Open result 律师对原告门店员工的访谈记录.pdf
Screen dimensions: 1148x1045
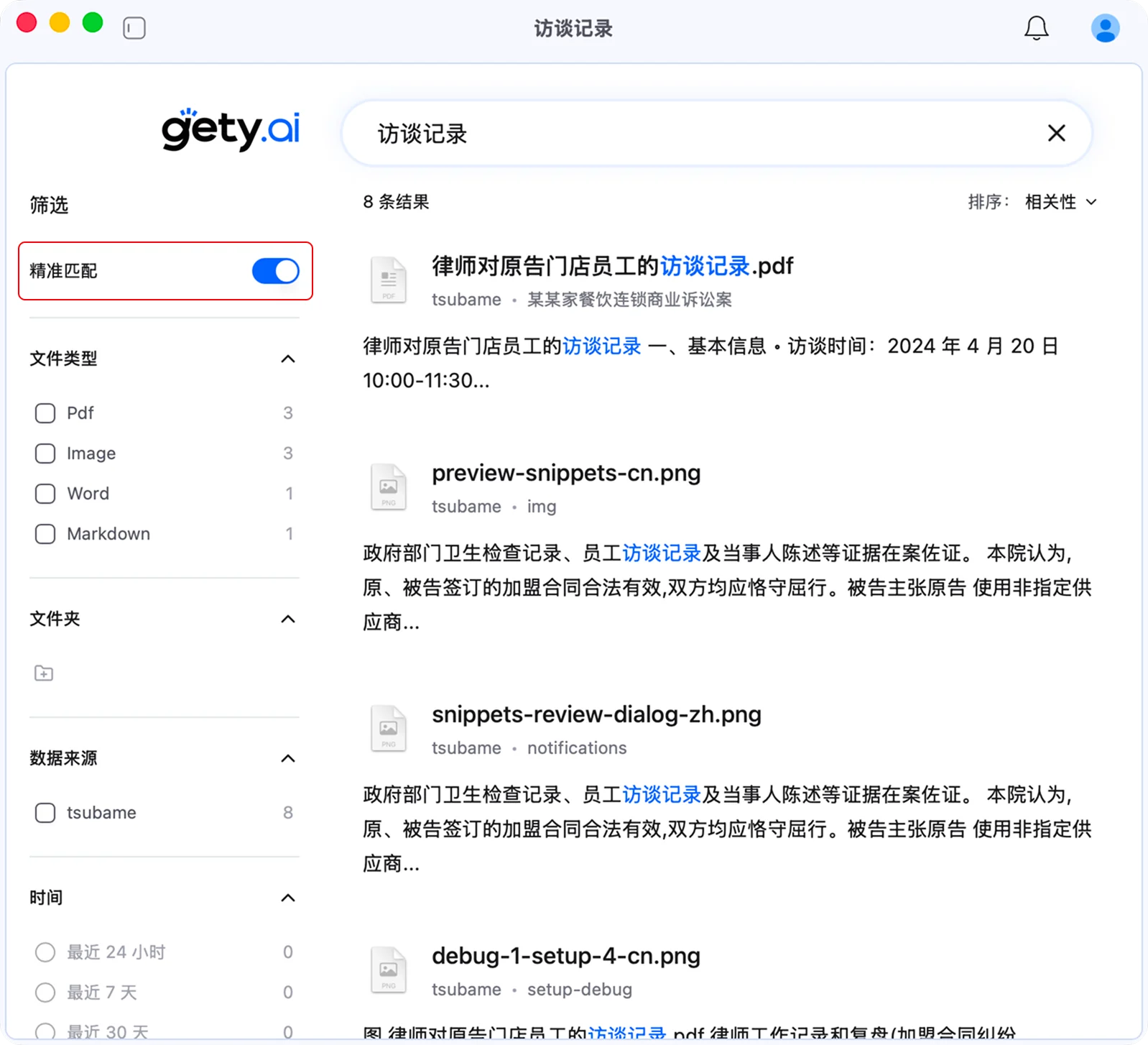(612, 266)
